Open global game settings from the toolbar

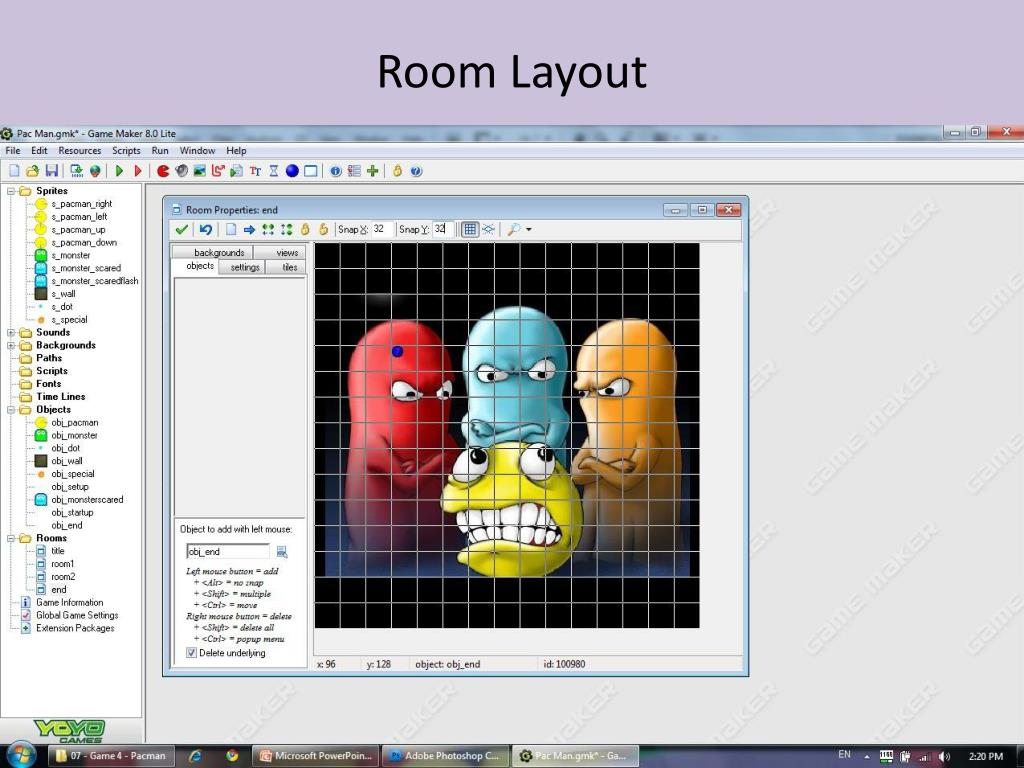click(354, 171)
